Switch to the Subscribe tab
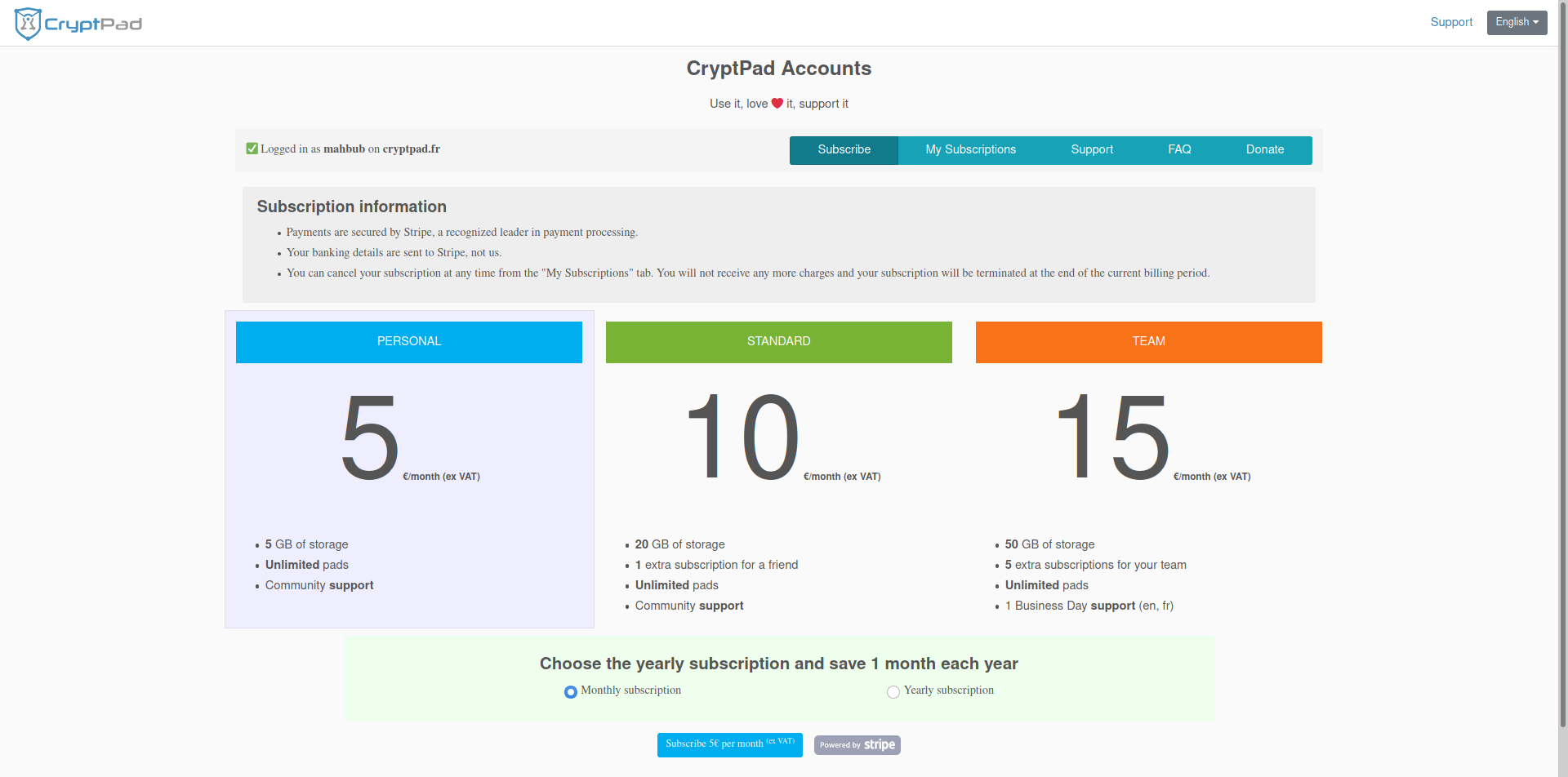1568x777 pixels. point(844,150)
